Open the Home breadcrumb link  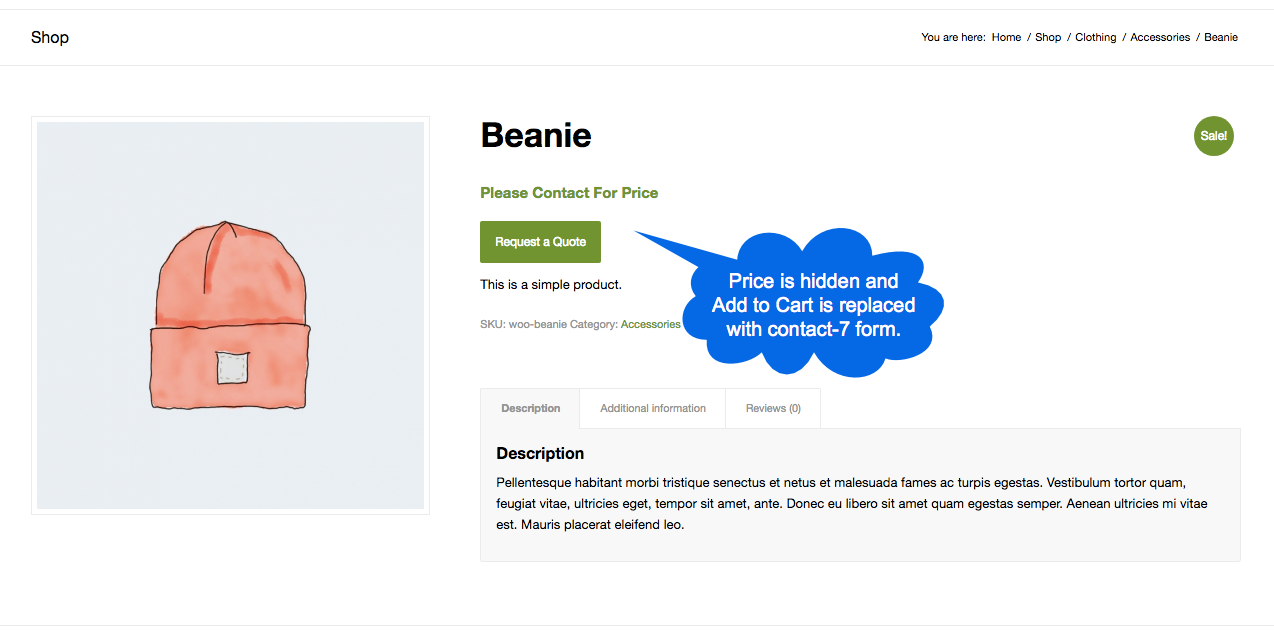pyautogui.click(x=1006, y=38)
